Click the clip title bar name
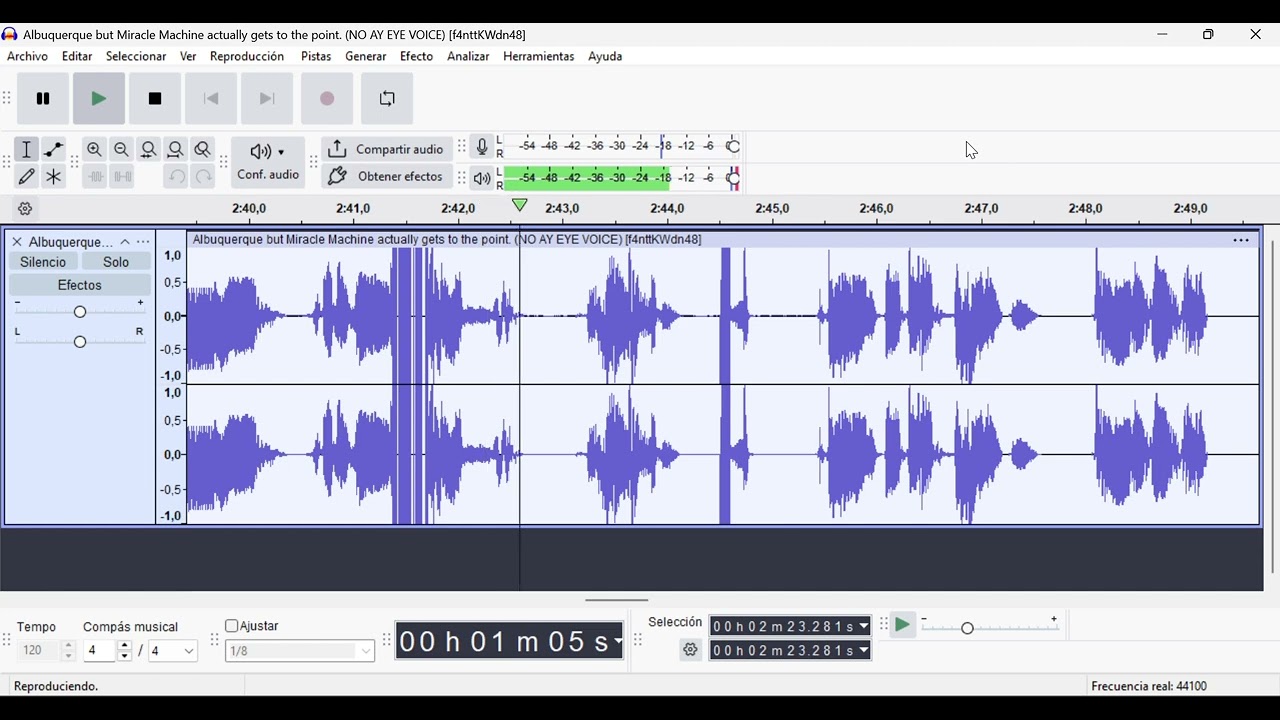The height and width of the screenshot is (720, 1280). coord(447,240)
